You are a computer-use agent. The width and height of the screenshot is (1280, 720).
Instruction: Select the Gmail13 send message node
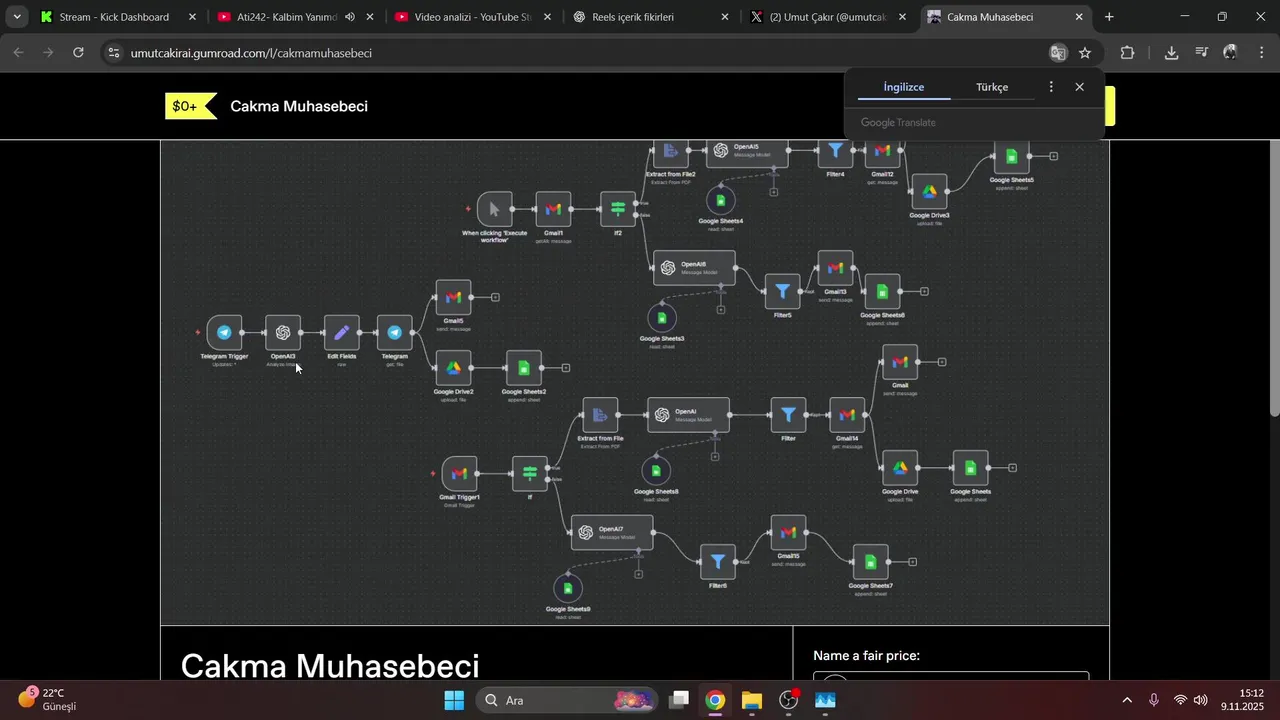tap(836, 268)
